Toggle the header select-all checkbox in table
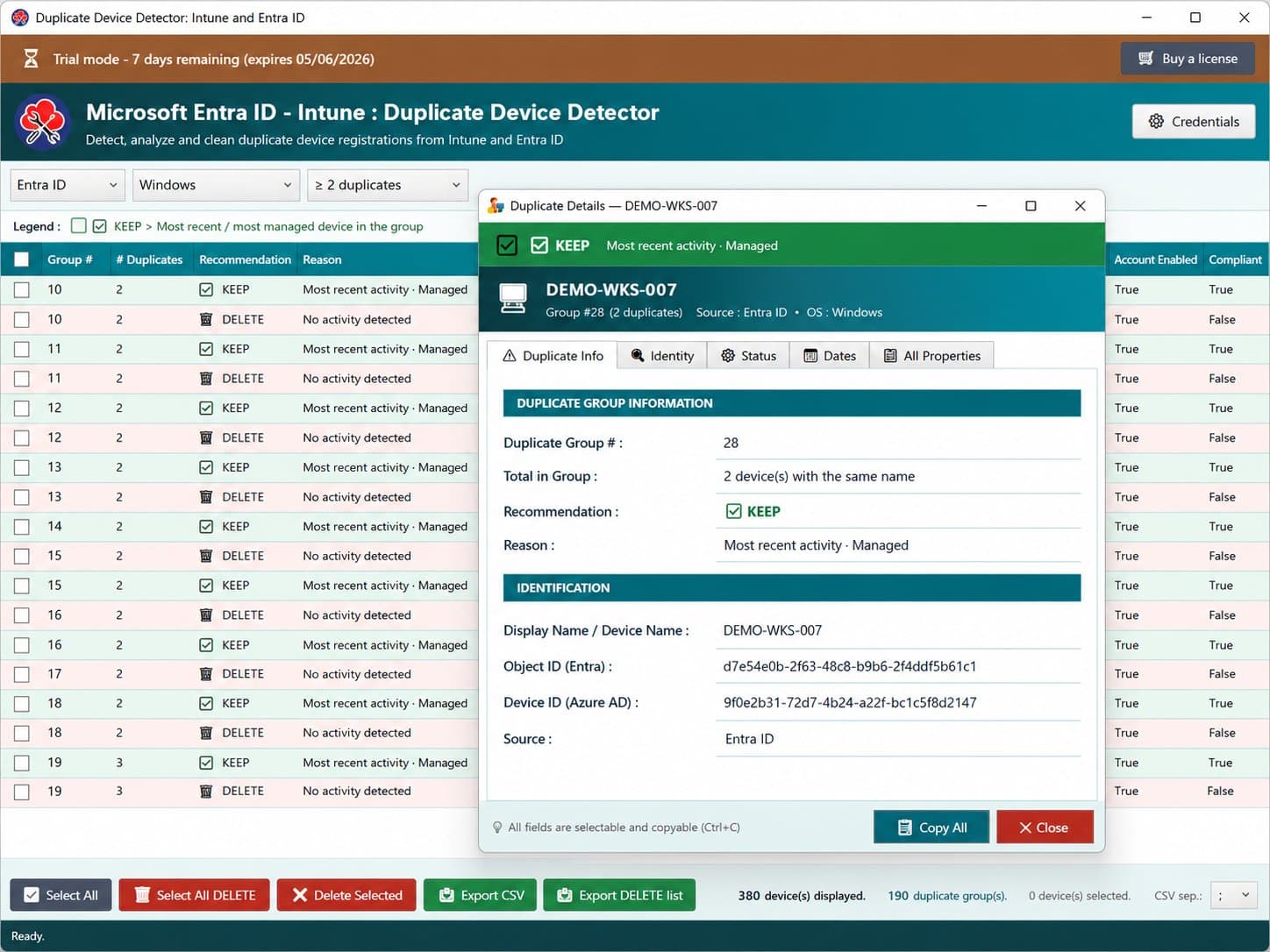Viewport: 1270px width, 952px height. coord(22,259)
